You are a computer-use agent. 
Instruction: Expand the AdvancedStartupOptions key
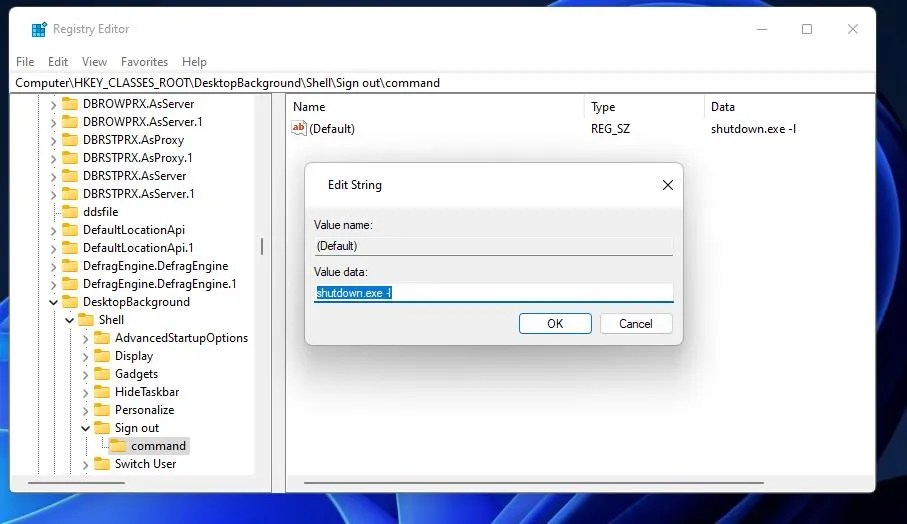pos(86,338)
